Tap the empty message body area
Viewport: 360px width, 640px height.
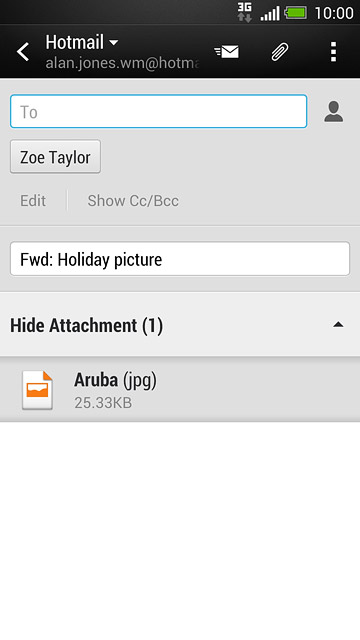pos(180,531)
